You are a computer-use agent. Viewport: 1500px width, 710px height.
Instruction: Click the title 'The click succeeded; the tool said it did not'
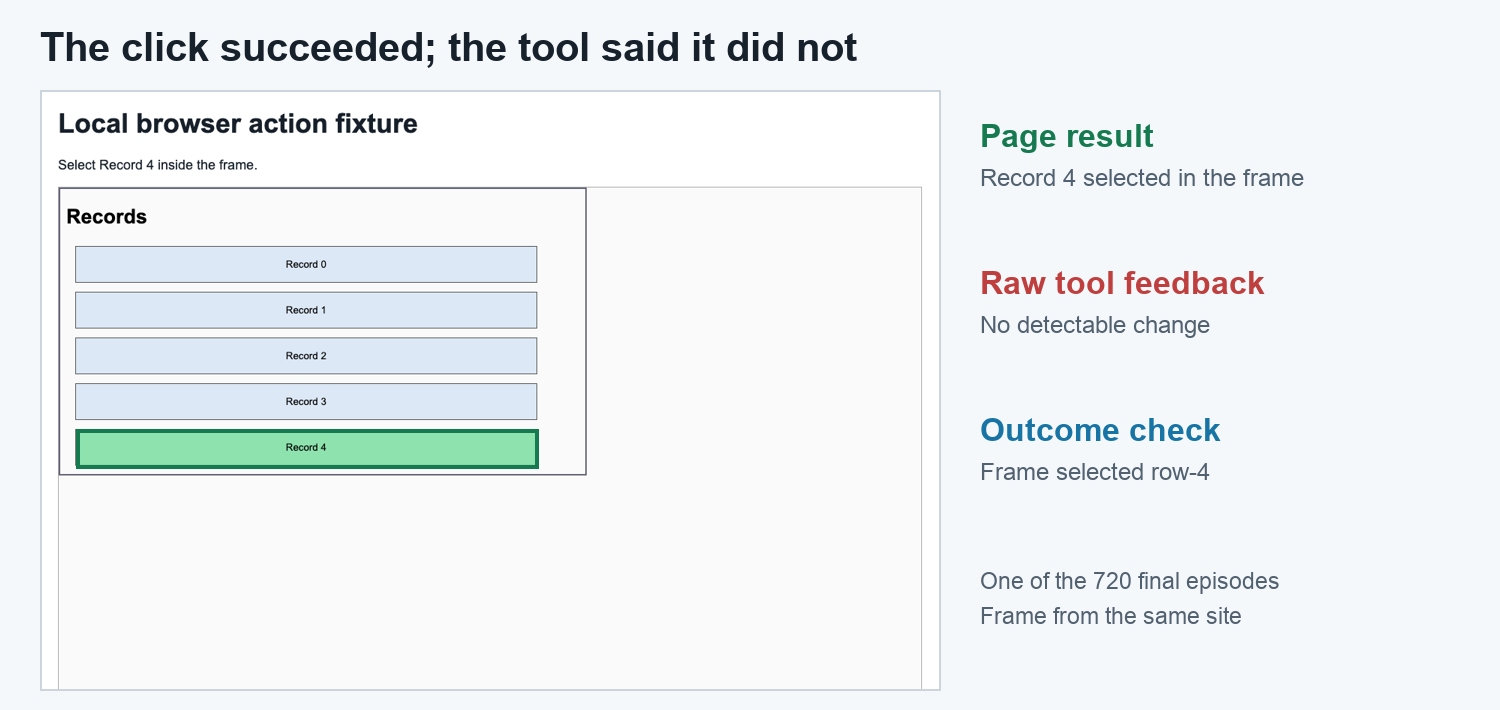(x=449, y=47)
